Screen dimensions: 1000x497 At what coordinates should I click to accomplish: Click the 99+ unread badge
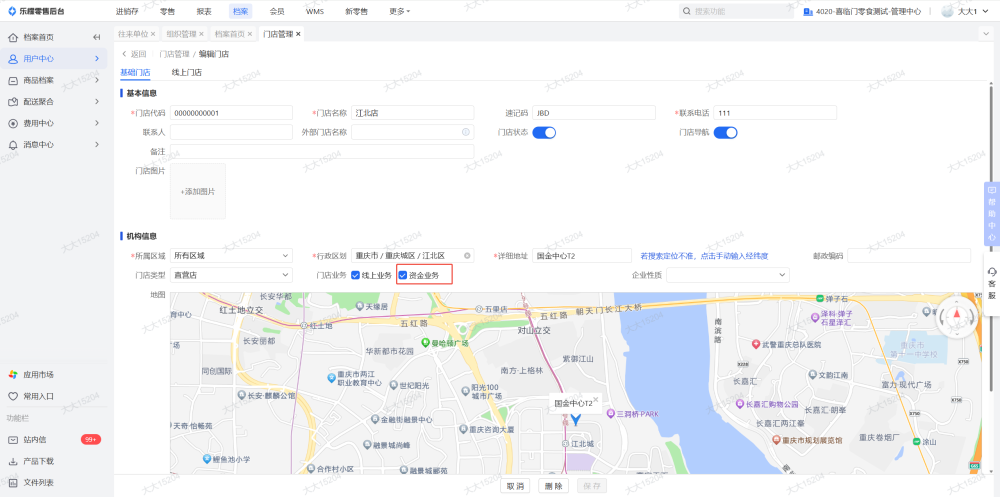click(x=91, y=440)
